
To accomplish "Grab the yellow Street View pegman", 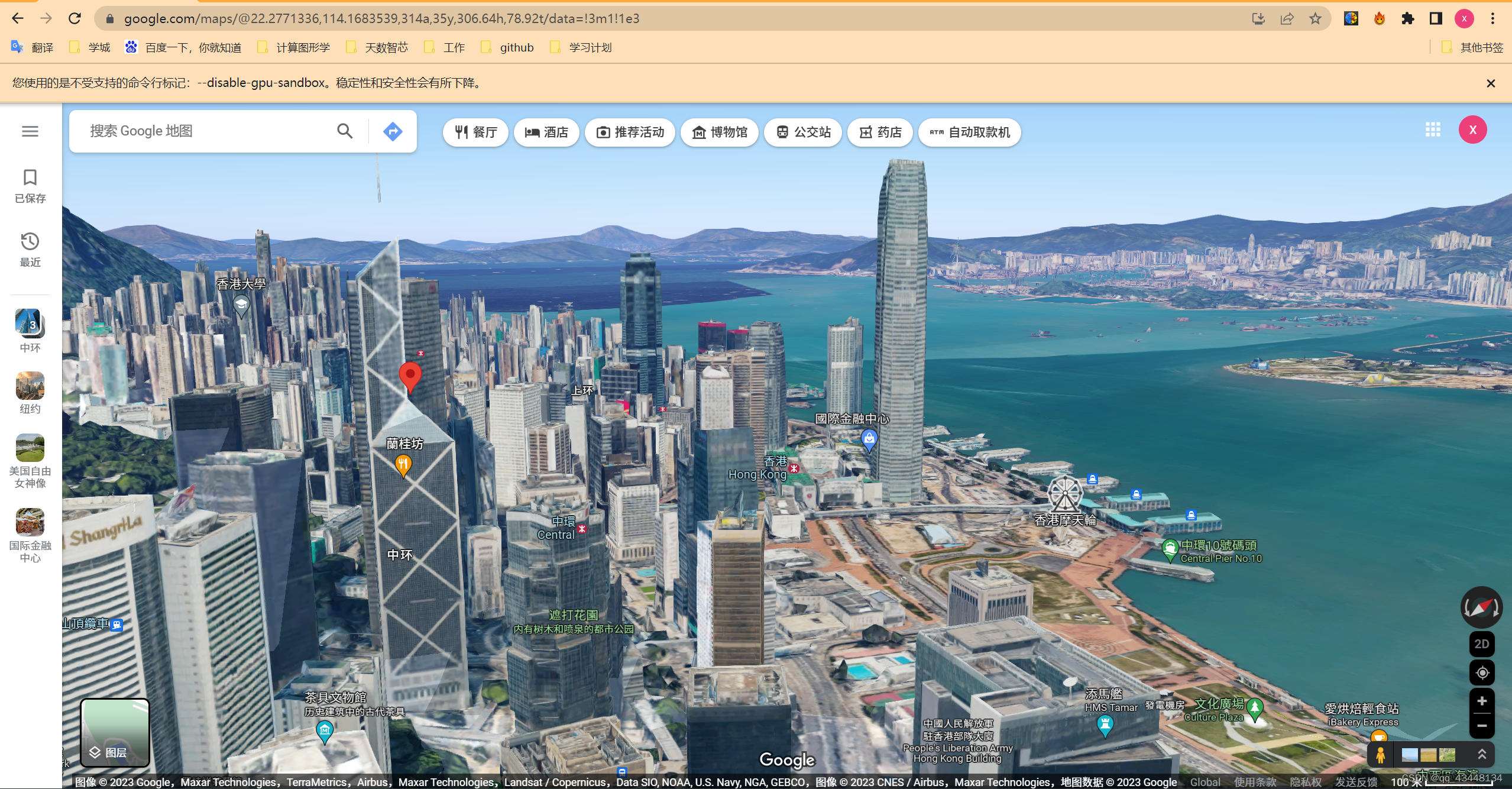I will pyautogui.click(x=1381, y=755).
